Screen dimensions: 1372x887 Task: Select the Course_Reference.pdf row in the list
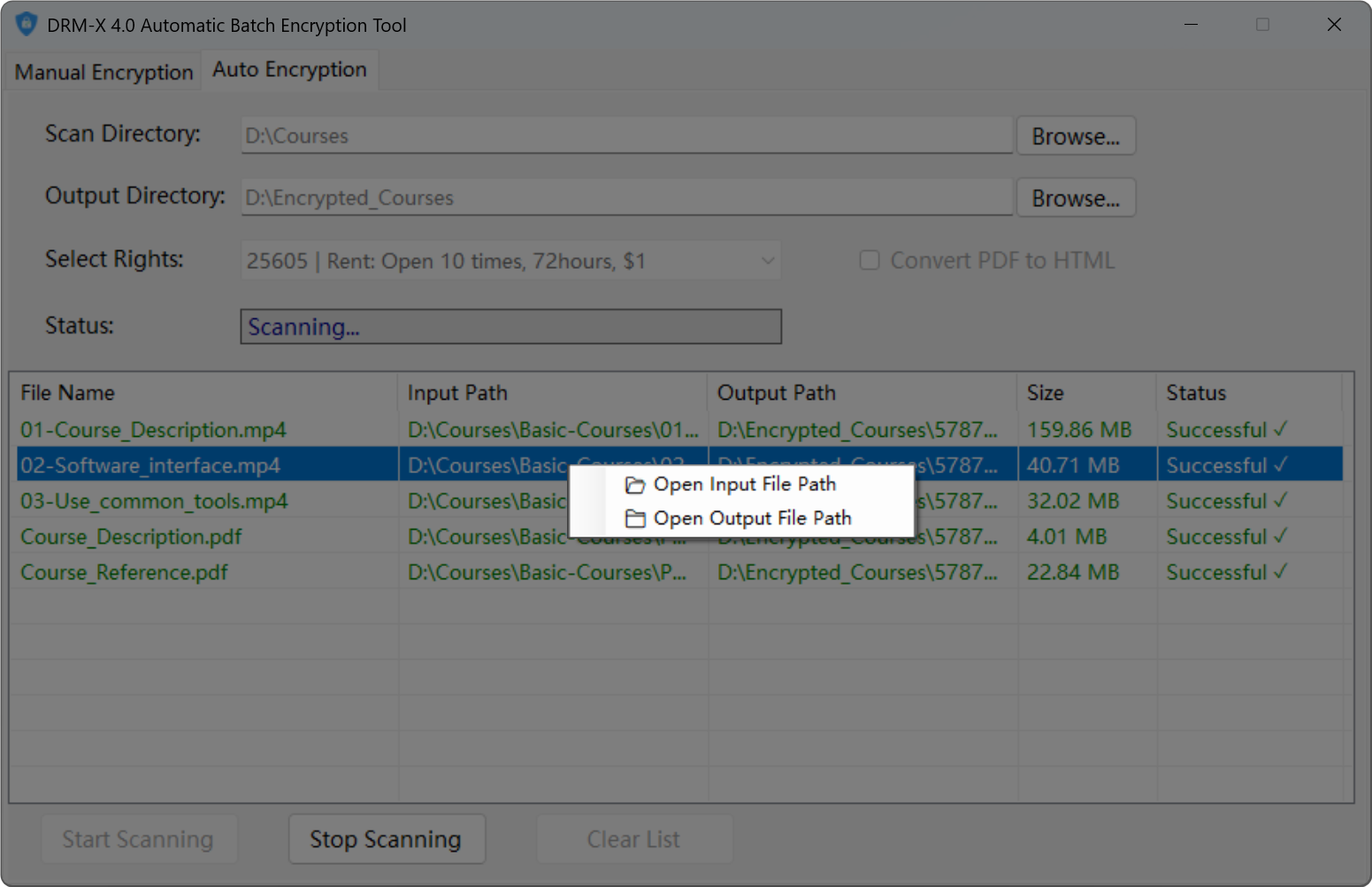(x=203, y=572)
